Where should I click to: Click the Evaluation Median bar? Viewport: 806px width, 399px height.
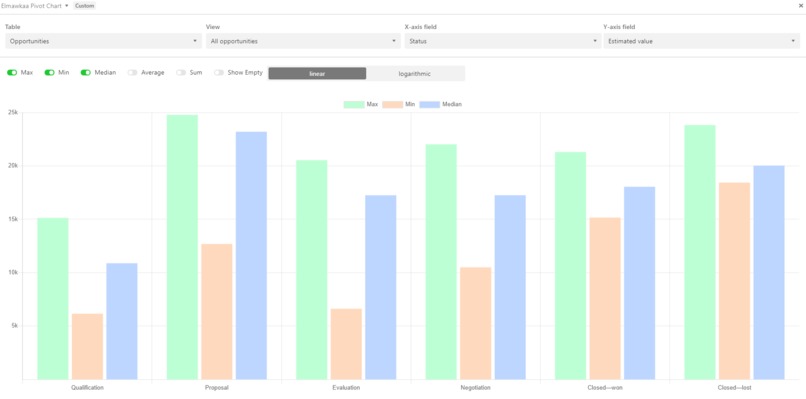click(381, 287)
